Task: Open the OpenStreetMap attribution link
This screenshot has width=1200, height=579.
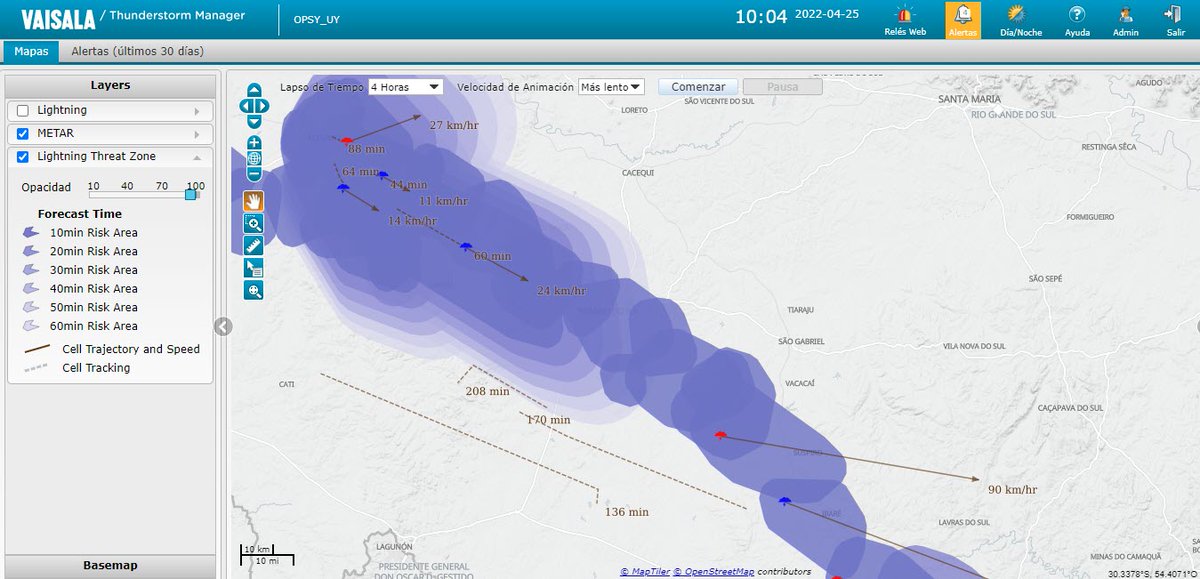Action: pyautogui.click(x=714, y=571)
